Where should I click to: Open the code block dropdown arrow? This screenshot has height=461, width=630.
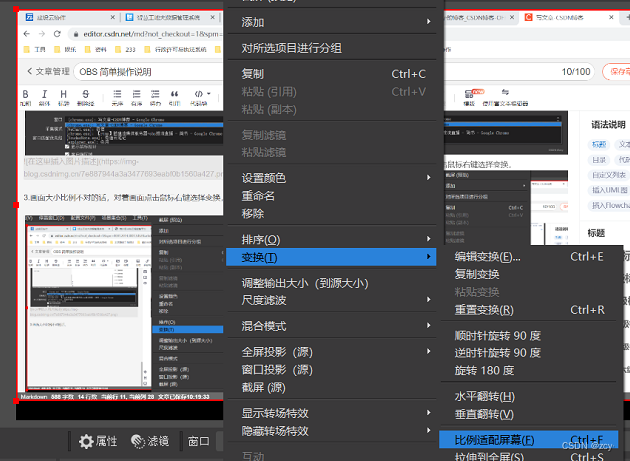coord(209,94)
